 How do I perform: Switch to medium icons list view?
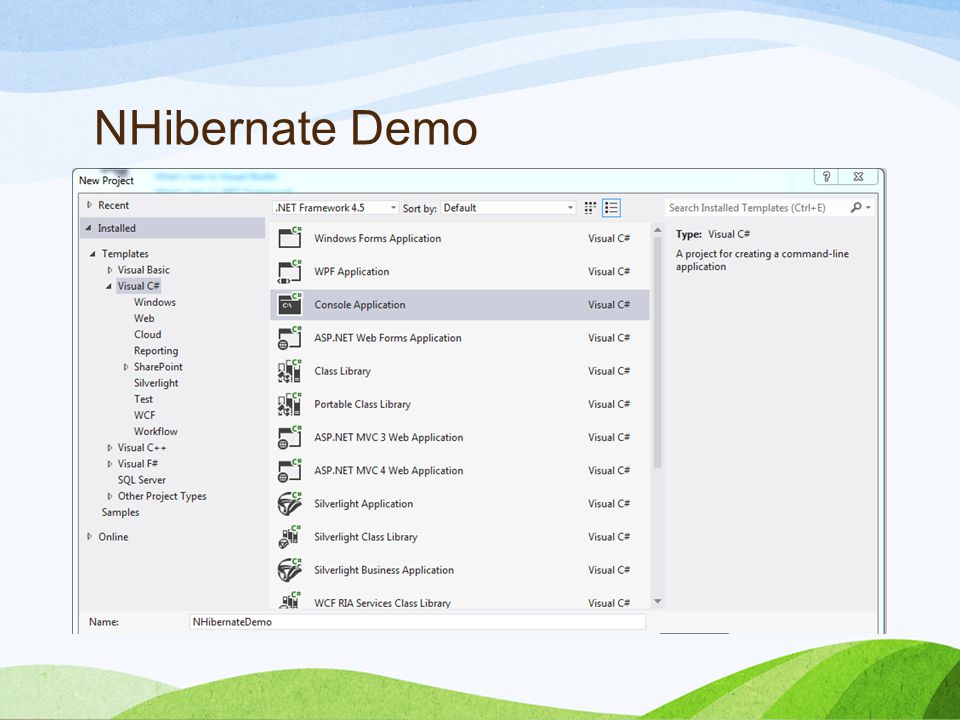[x=611, y=208]
